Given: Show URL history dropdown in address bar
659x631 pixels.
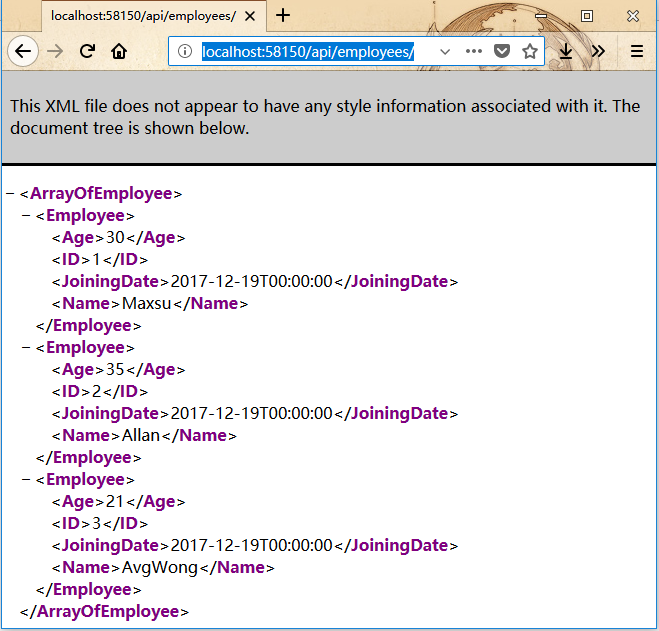Looking at the screenshot, I should tap(445, 51).
